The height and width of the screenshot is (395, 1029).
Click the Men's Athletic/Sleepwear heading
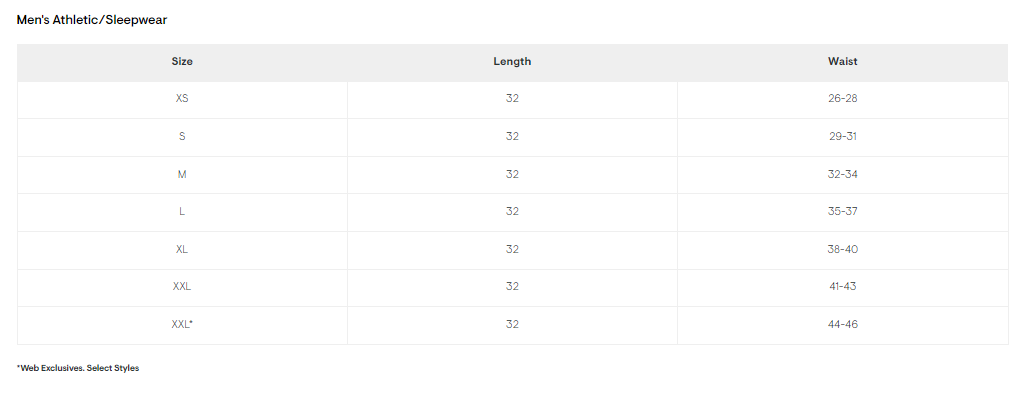coord(92,20)
